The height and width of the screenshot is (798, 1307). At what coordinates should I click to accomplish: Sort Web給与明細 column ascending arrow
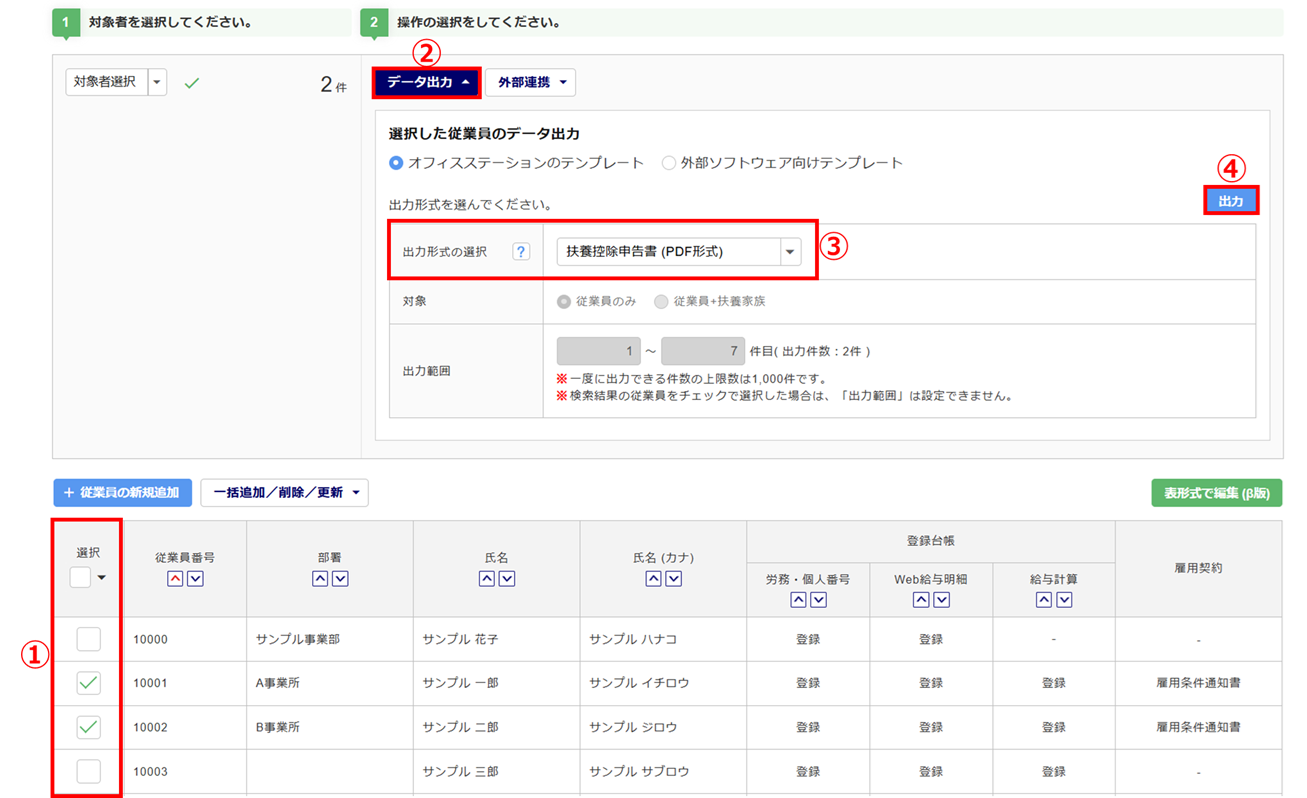click(921, 600)
